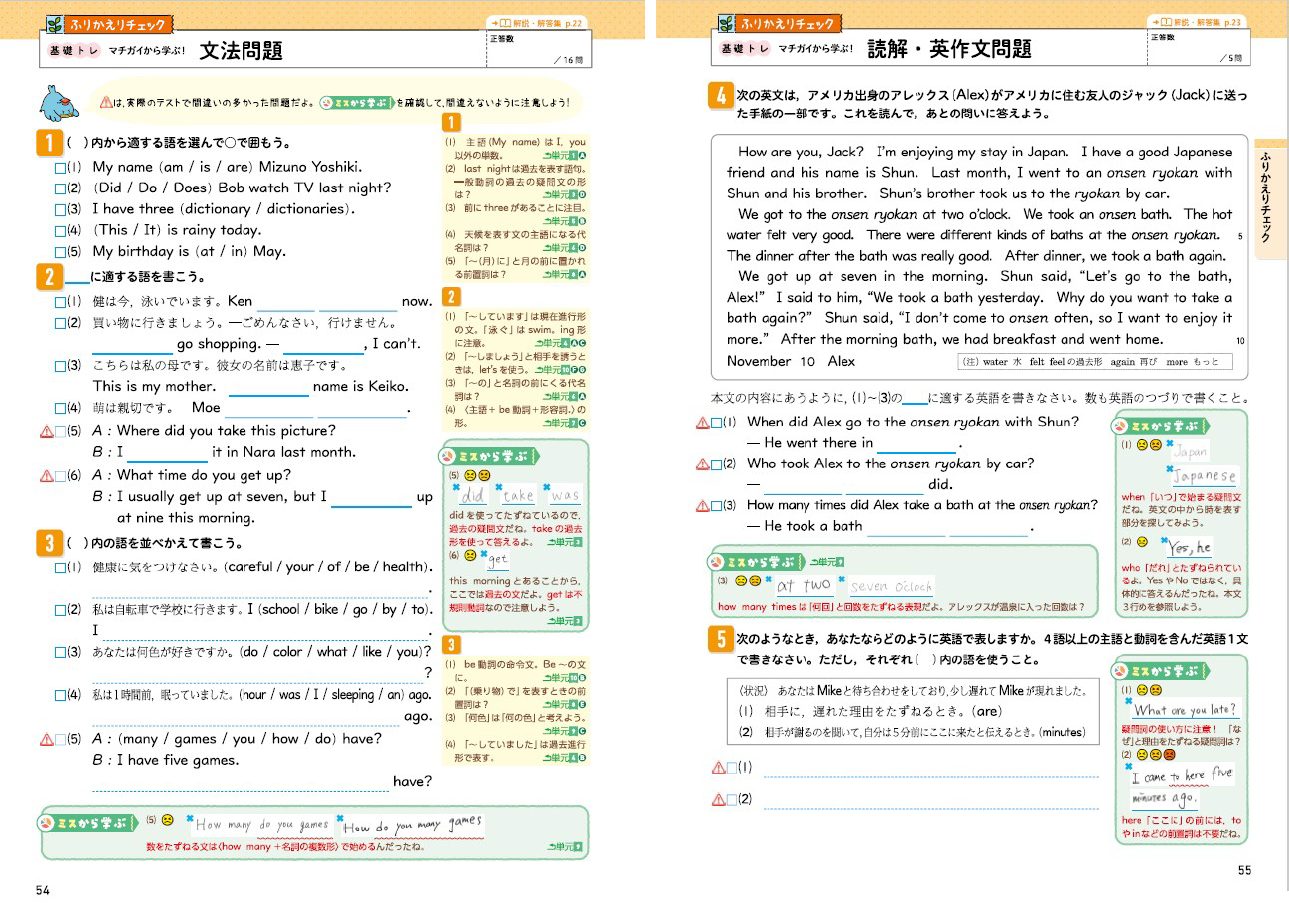The image size is (1289, 911).
Task: Click ミスから学ぶ badge above handwritten 'did take was'
Action: click(491, 455)
